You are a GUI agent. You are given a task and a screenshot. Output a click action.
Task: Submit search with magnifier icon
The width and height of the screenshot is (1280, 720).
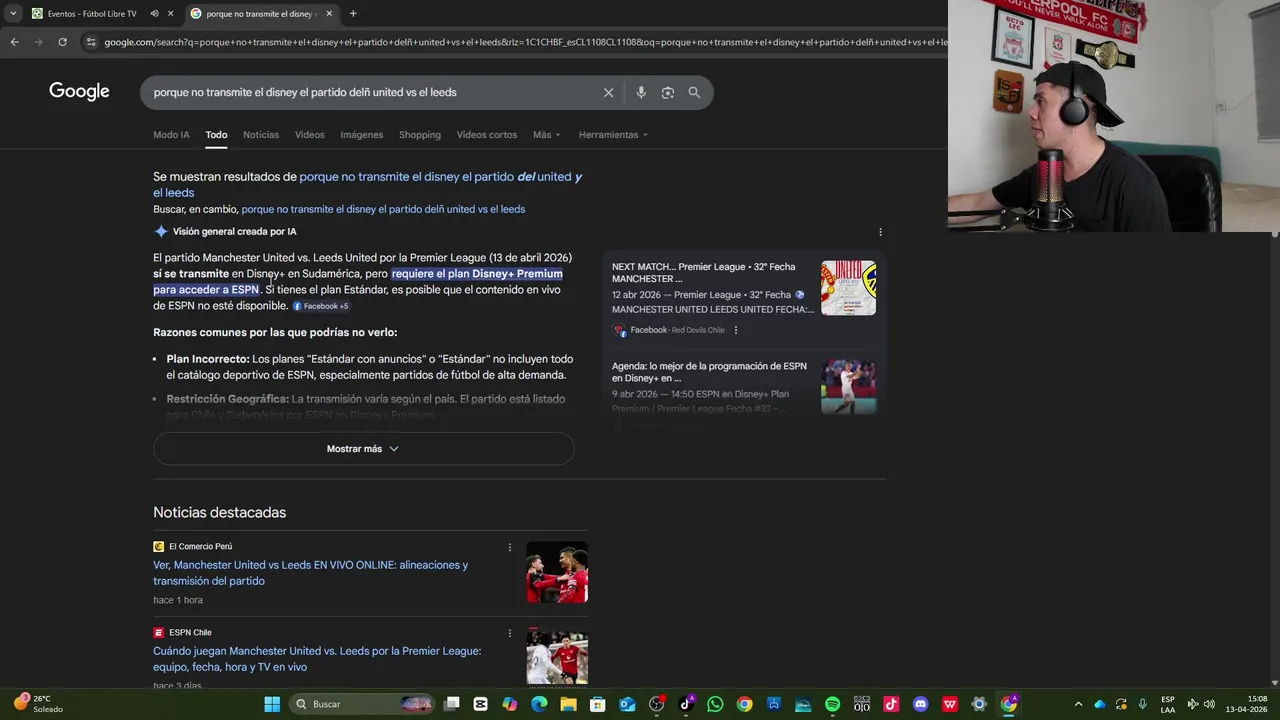(x=694, y=92)
